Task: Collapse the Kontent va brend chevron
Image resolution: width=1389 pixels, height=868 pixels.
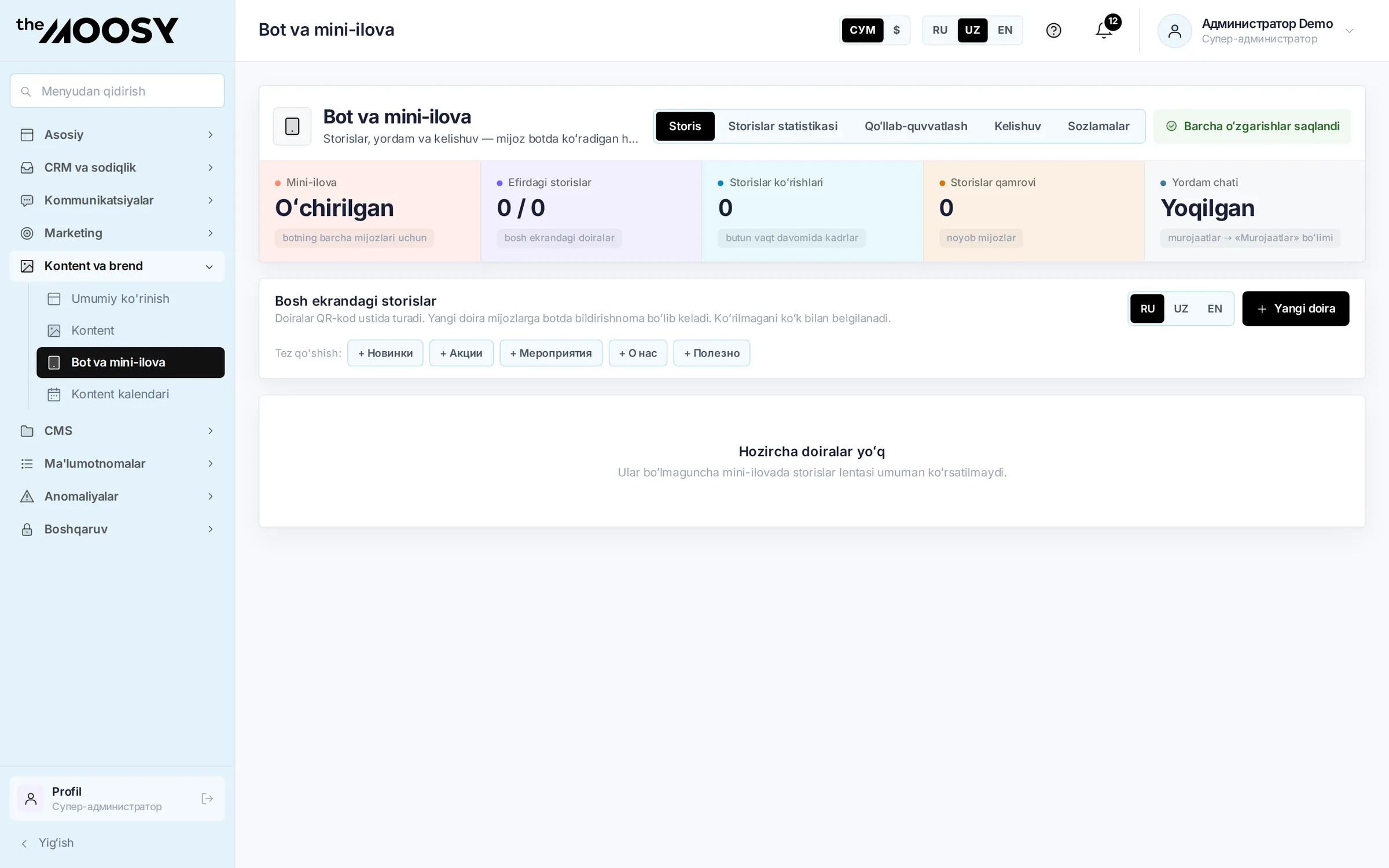Action: [x=210, y=267]
